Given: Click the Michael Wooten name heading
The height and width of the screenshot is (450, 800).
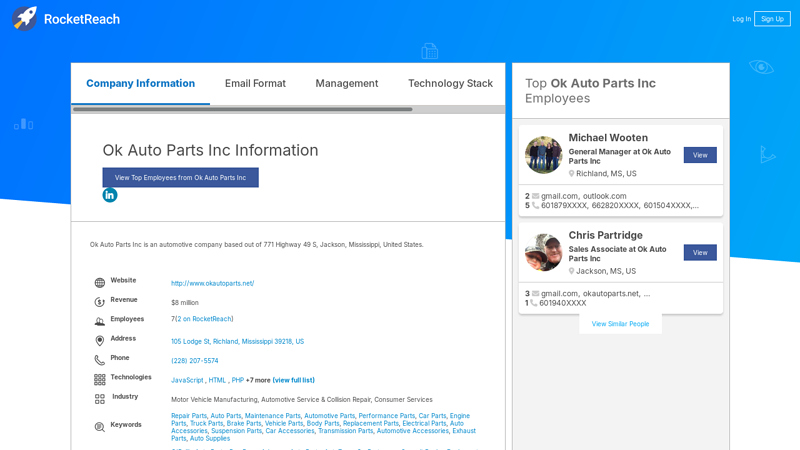Looking at the screenshot, I should 608,138.
